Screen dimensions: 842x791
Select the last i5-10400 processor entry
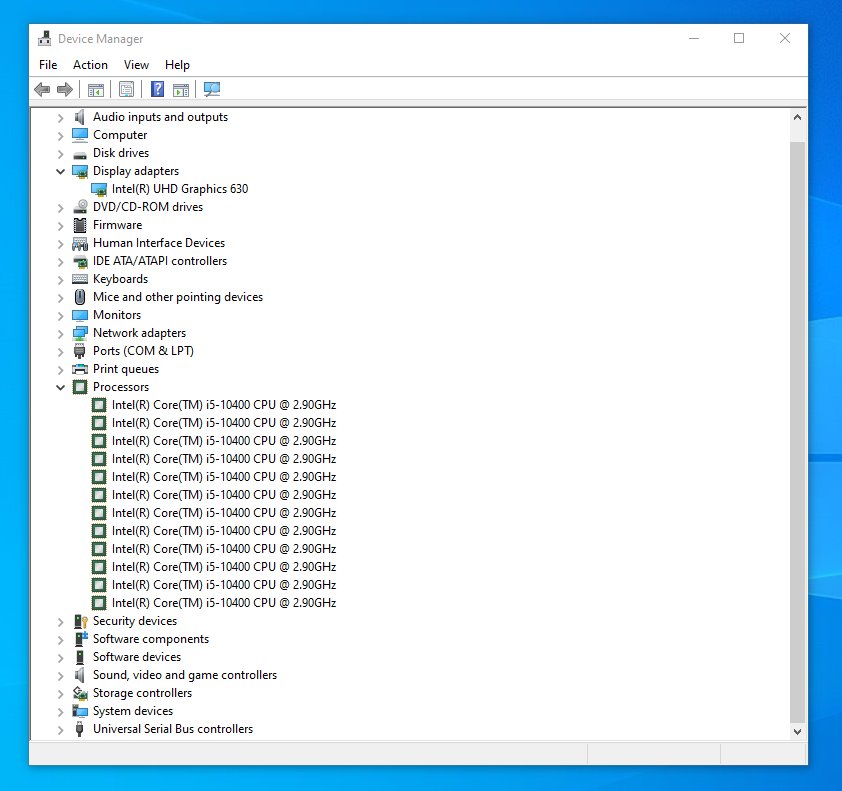coord(224,603)
